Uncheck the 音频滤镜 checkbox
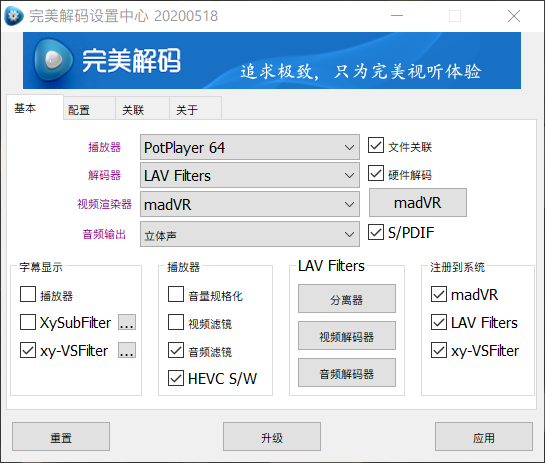Viewport: 545px width, 463px height. click(176, 350)
